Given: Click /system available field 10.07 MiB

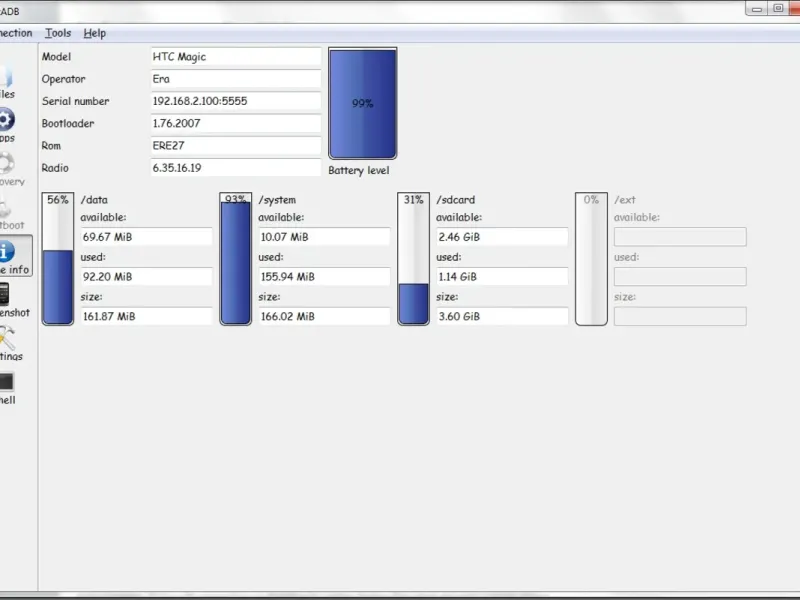Looking at the screenshot, I should point(324,237).
